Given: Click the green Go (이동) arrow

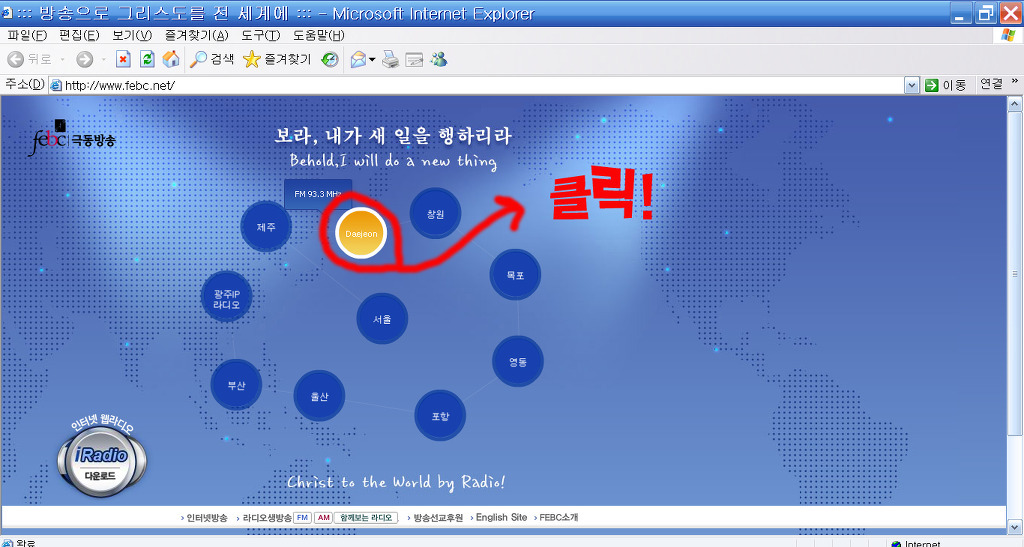Looking at the screenshot, I should pyautogui.click(x=932, y=86).
